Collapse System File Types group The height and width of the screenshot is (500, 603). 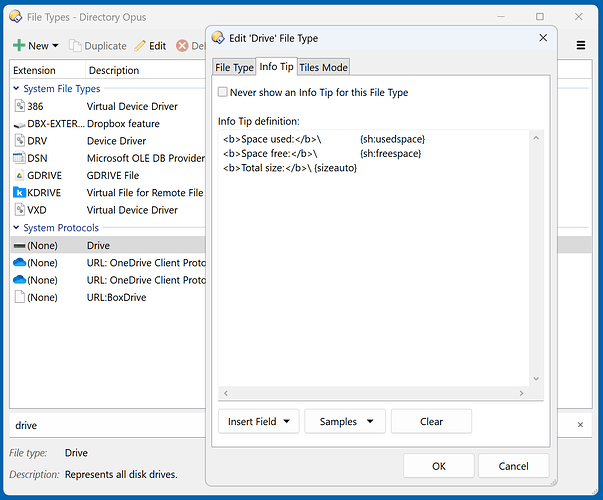tap(16, 88)
